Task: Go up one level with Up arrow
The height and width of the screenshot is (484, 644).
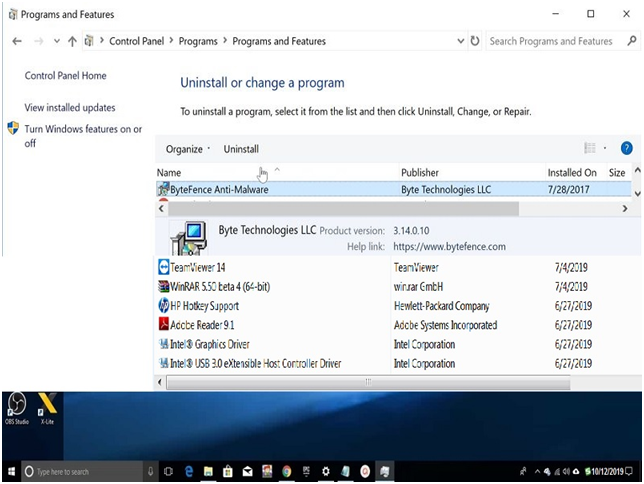Action: pyautogui.click(x=72, y=41)
